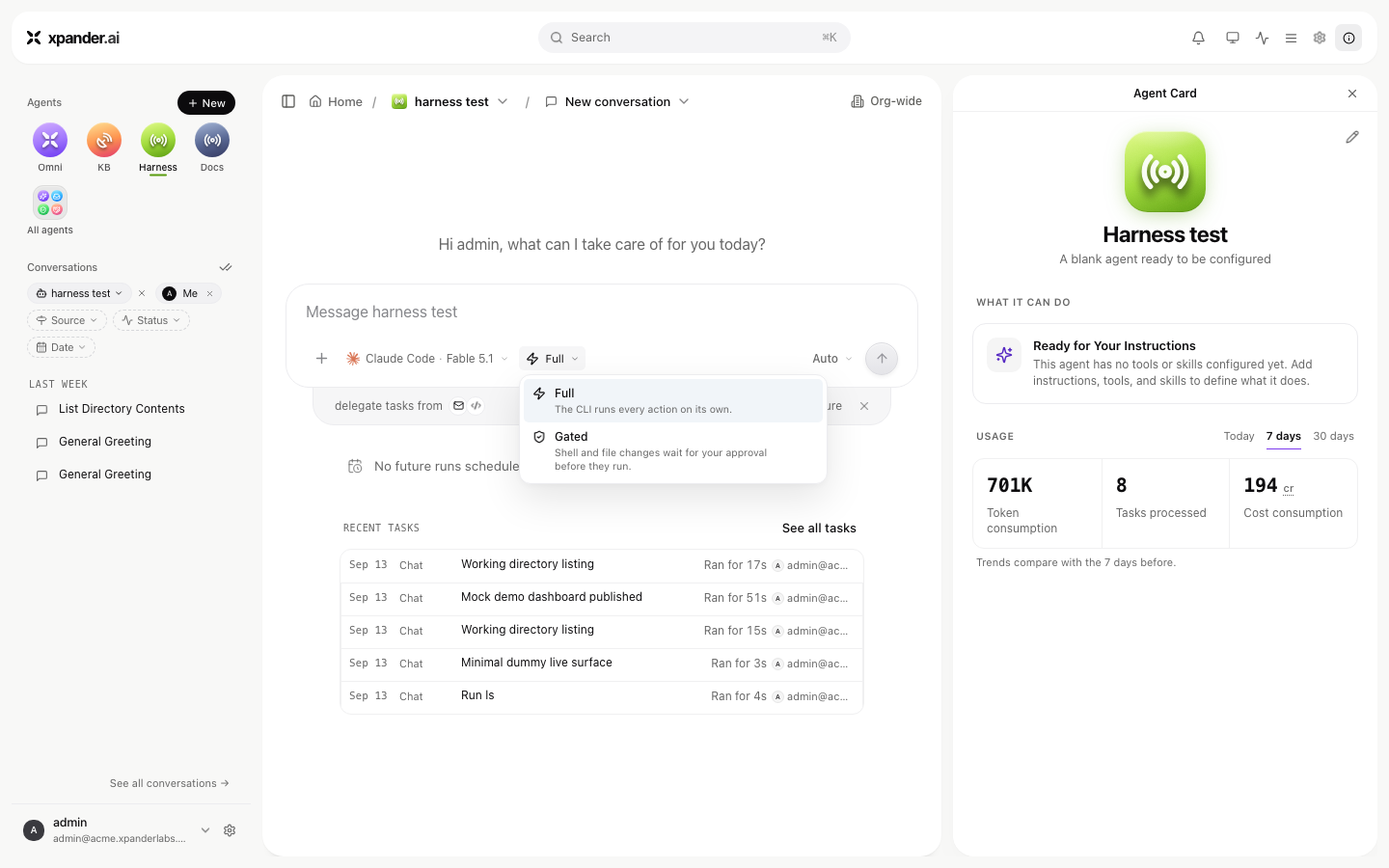Create a New agent
Viewport: 1389px width, 868px height.
click(x=206, y=103)
